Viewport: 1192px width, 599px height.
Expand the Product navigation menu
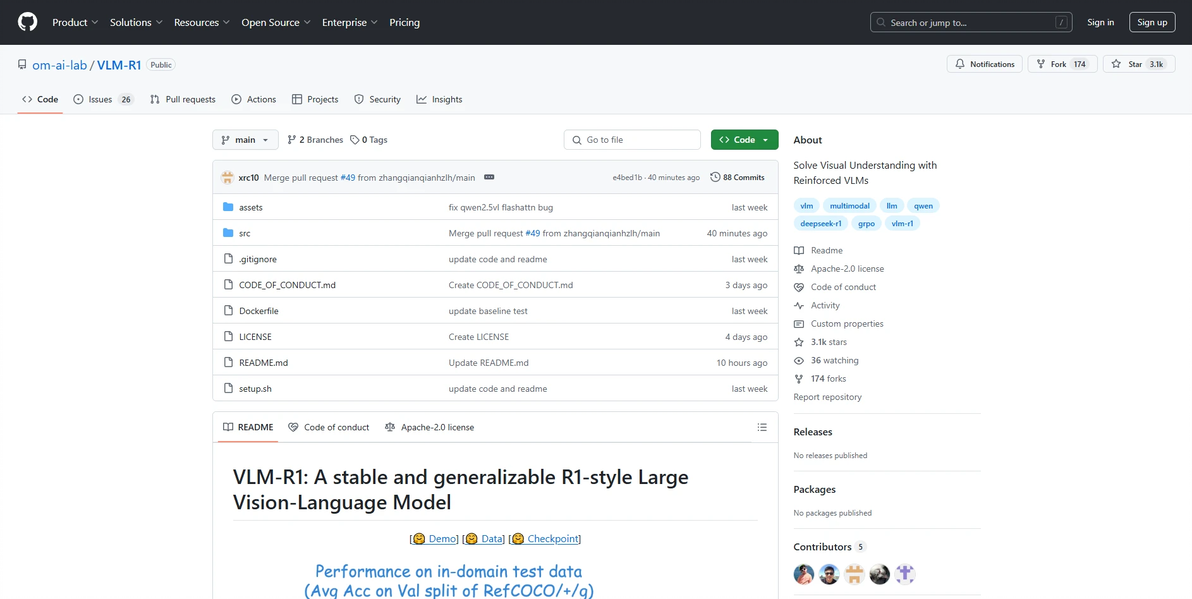pos(75,22)
